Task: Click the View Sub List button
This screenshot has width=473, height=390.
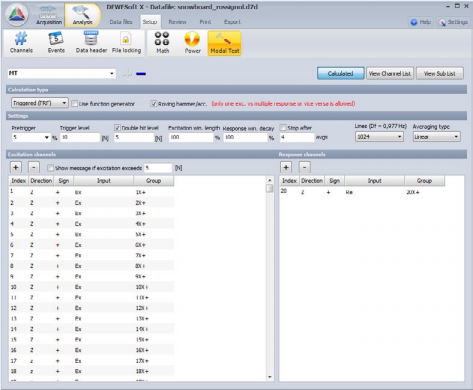Action: pyautogui.click(x=439, y=74)
